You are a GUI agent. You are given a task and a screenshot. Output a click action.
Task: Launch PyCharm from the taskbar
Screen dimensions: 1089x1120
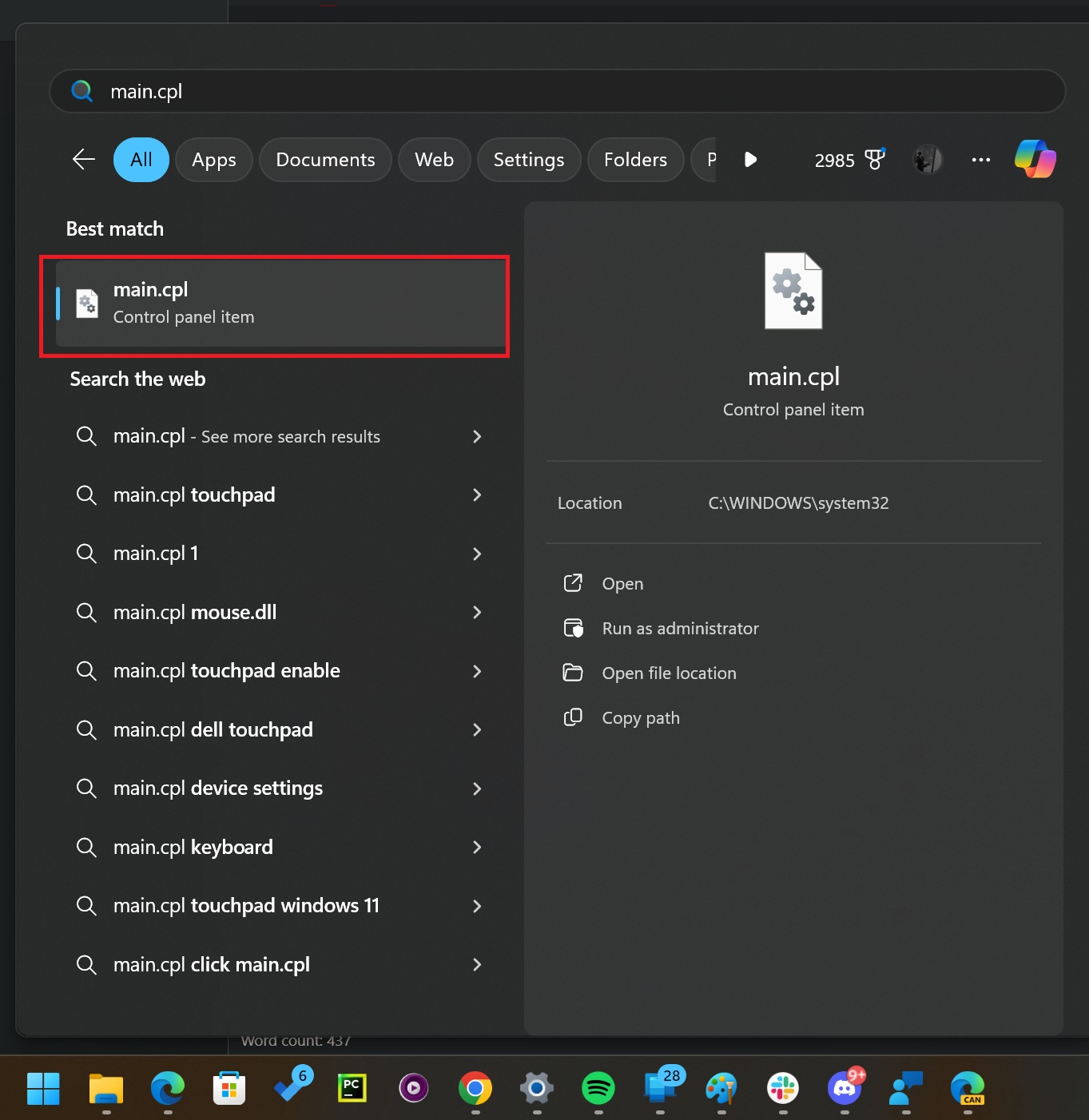click(x=352, y=1088)
